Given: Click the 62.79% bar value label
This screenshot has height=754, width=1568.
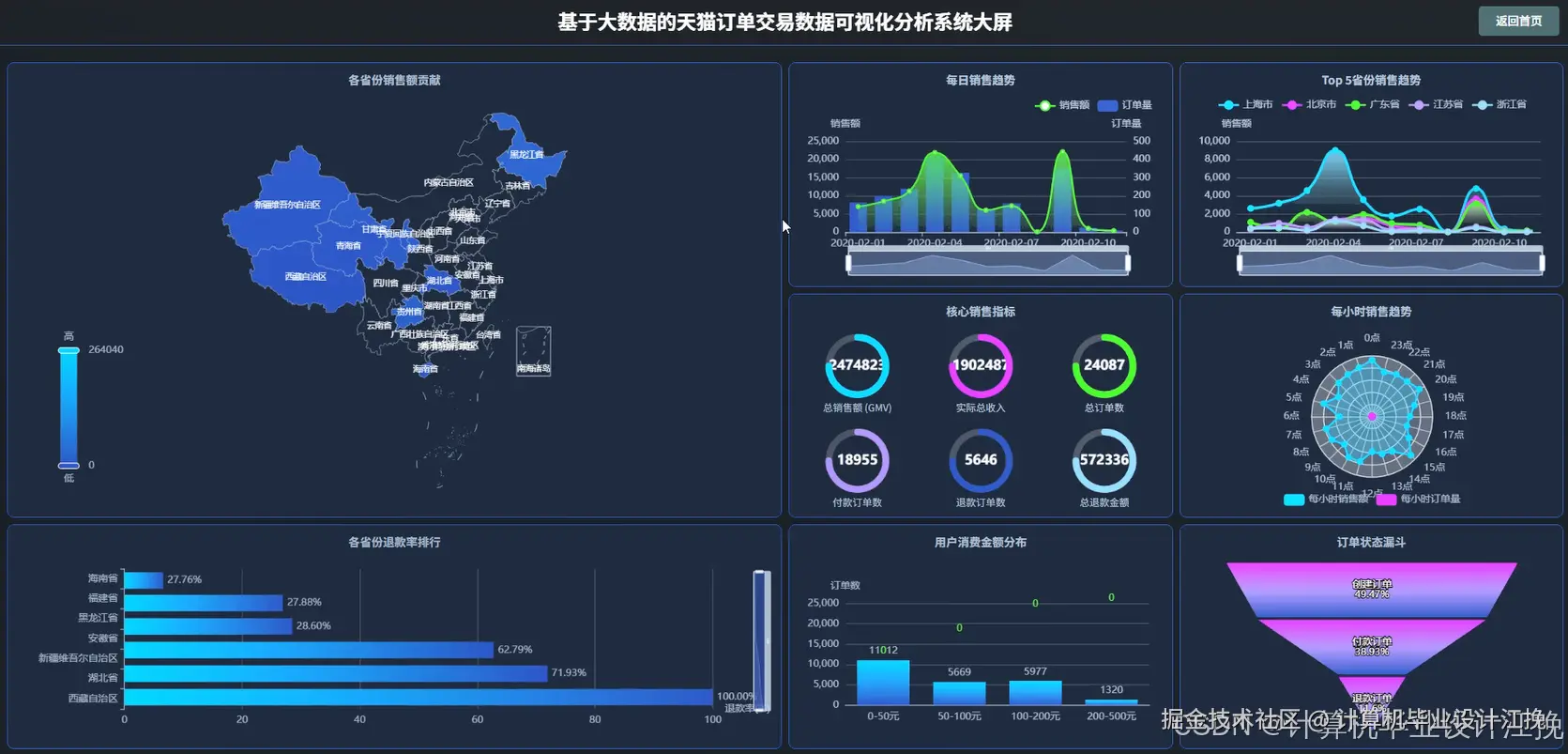Looking at the screenshot, I should pos(515,649).
